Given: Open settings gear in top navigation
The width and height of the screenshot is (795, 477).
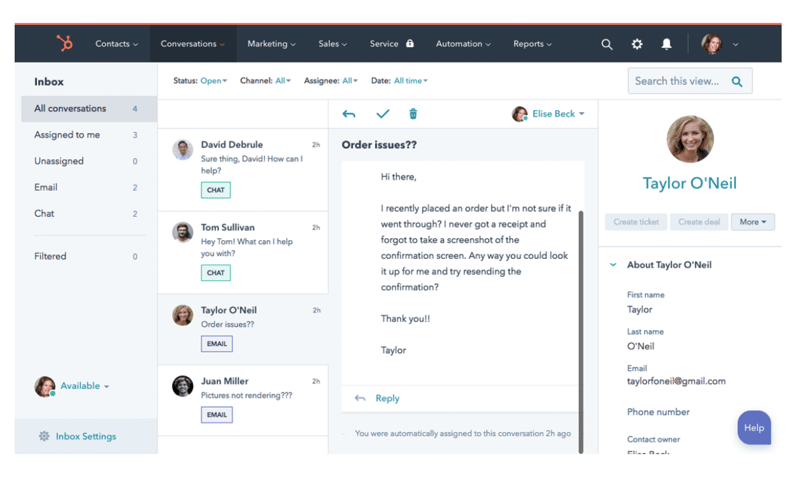Looking at the screenshot, I should 637,44.
